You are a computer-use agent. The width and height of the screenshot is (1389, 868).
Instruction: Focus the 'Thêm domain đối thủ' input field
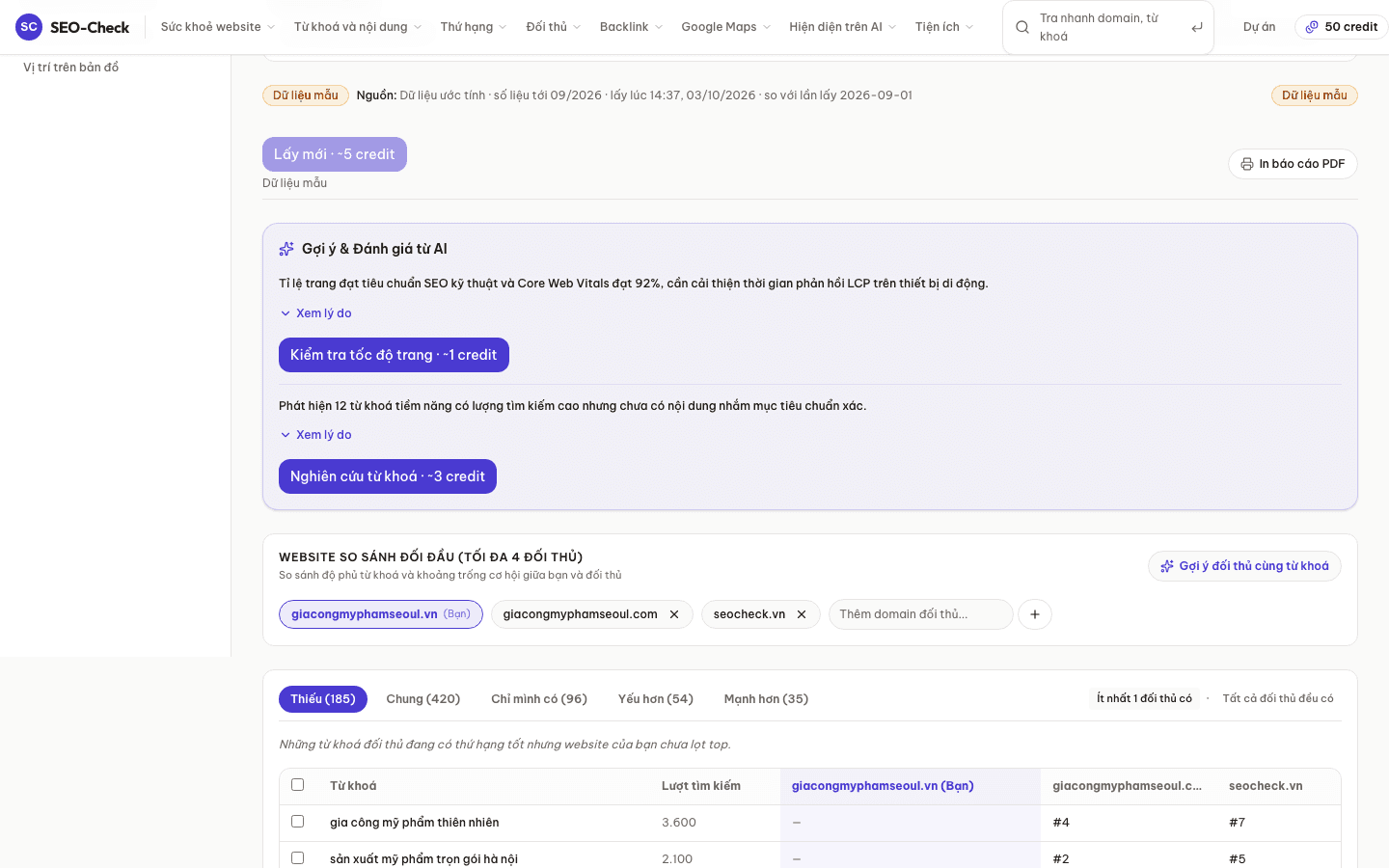point(921,614)
